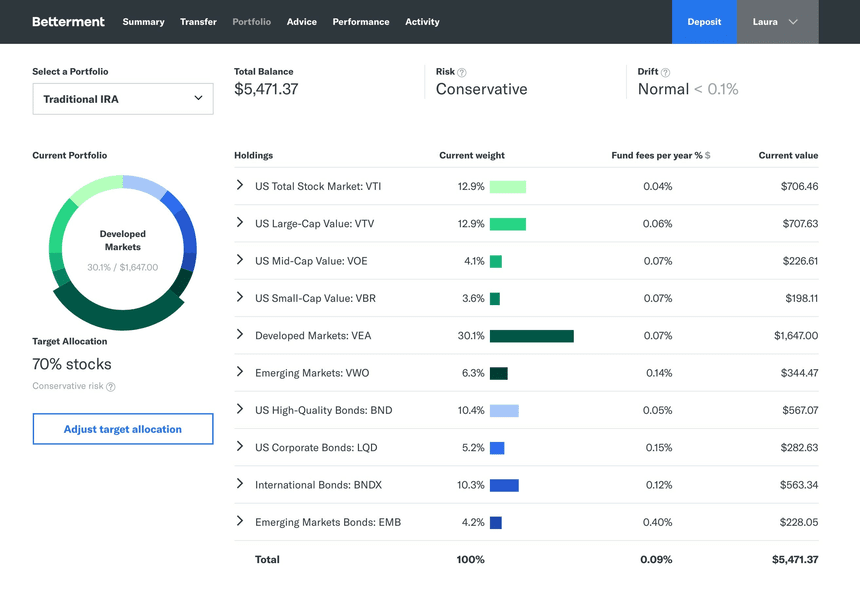Open the Transfer page
Image resolution: width=860 pixels, height=605 pixels.
[x=198, y=22]
